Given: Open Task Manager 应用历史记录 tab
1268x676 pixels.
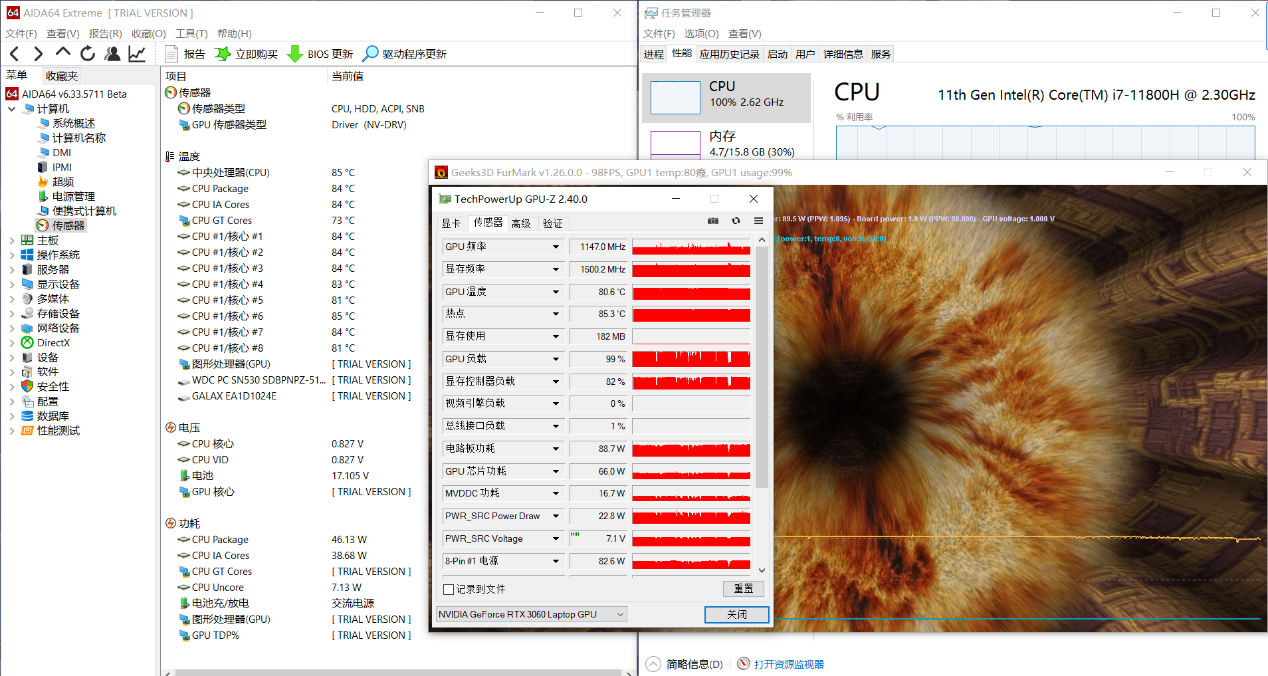Looking at the screenshot, I should click(729, 54).
